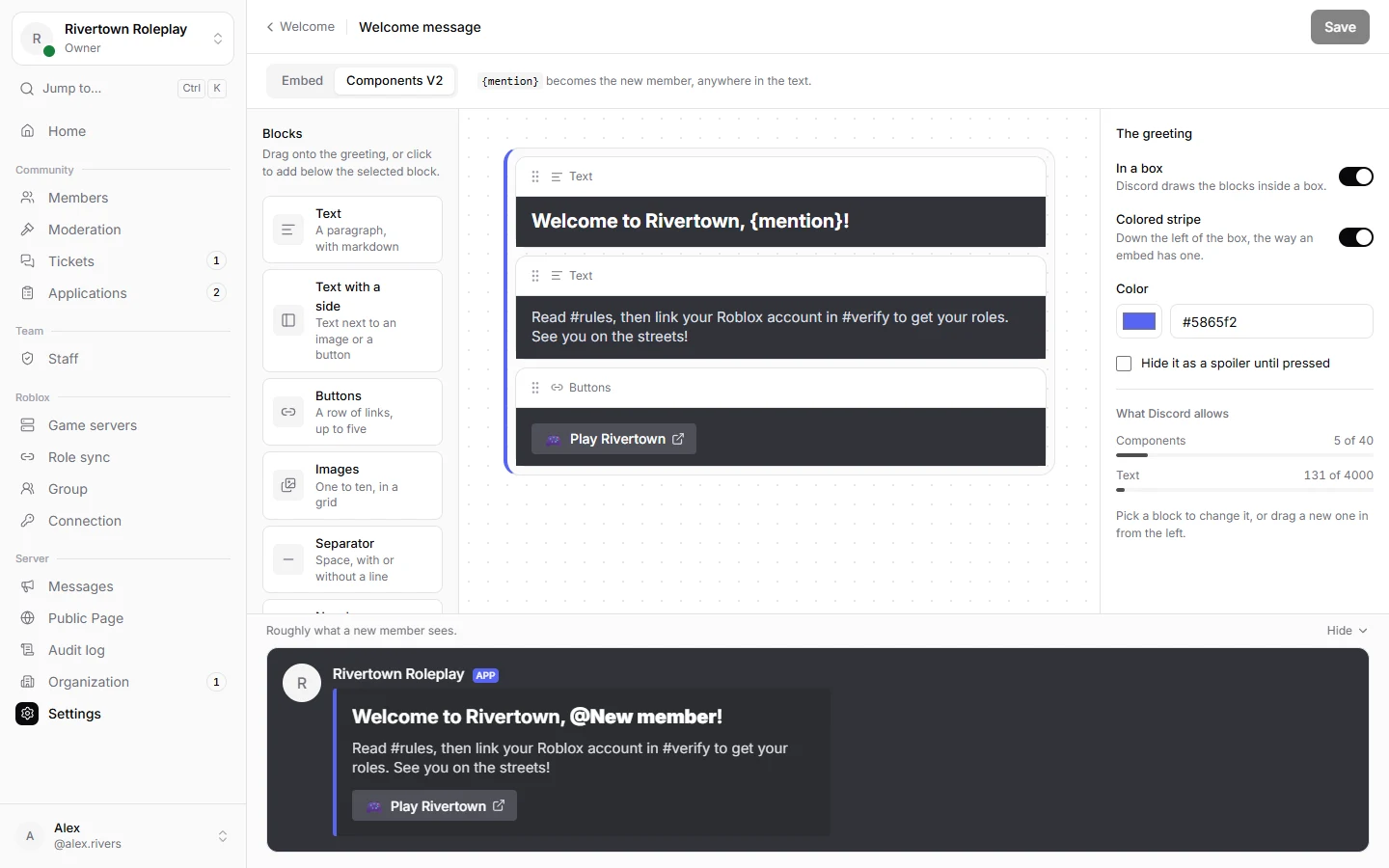Toggle the Colored stripe switch
Image resolution: width=1389 pixels, height=868 pixels.
1355,237
